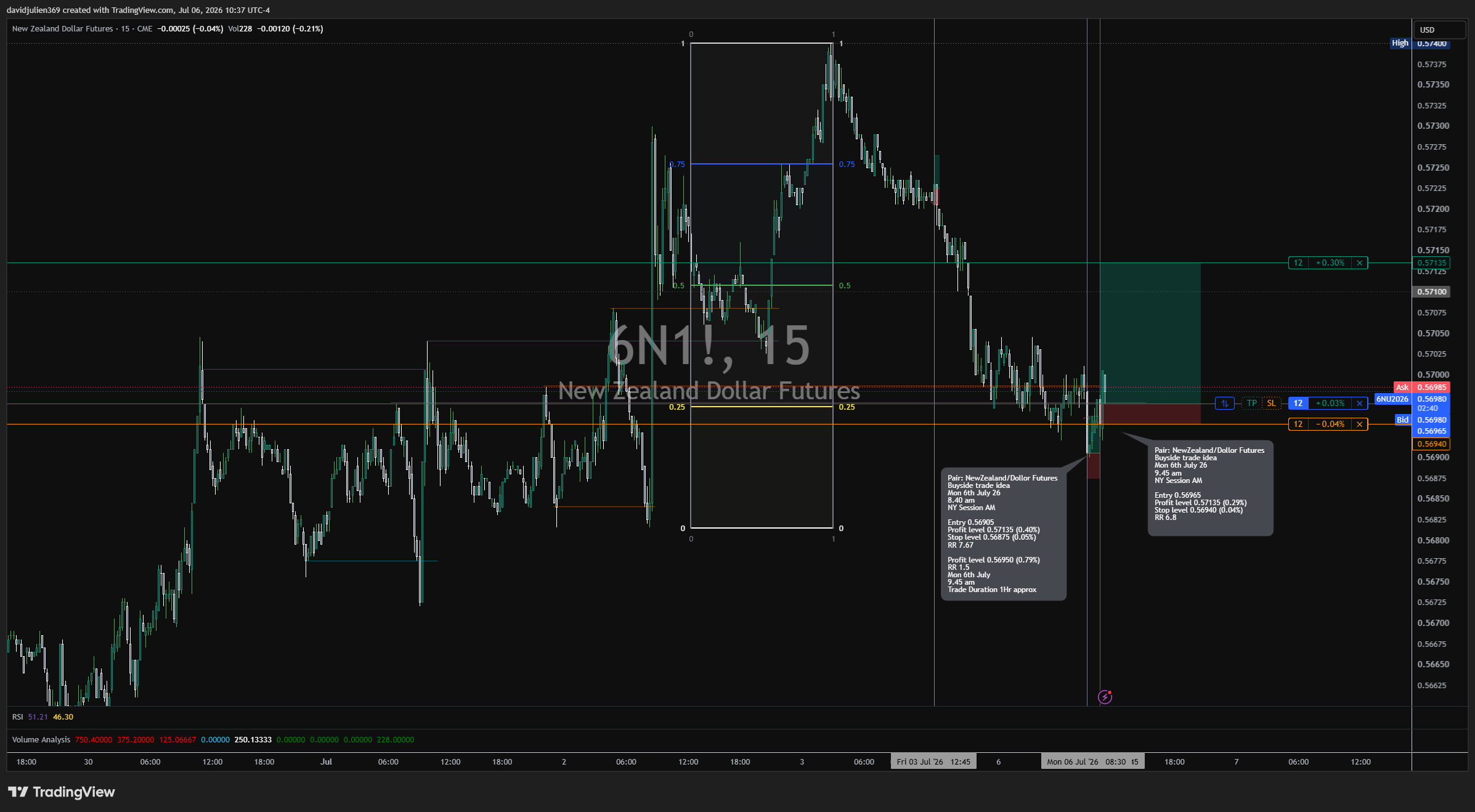Image resolution: width=1475 pixels, height=812 pixels.
Task: Click the Mon 06 Jul '26 08:30 time label
Action: 1092,762
